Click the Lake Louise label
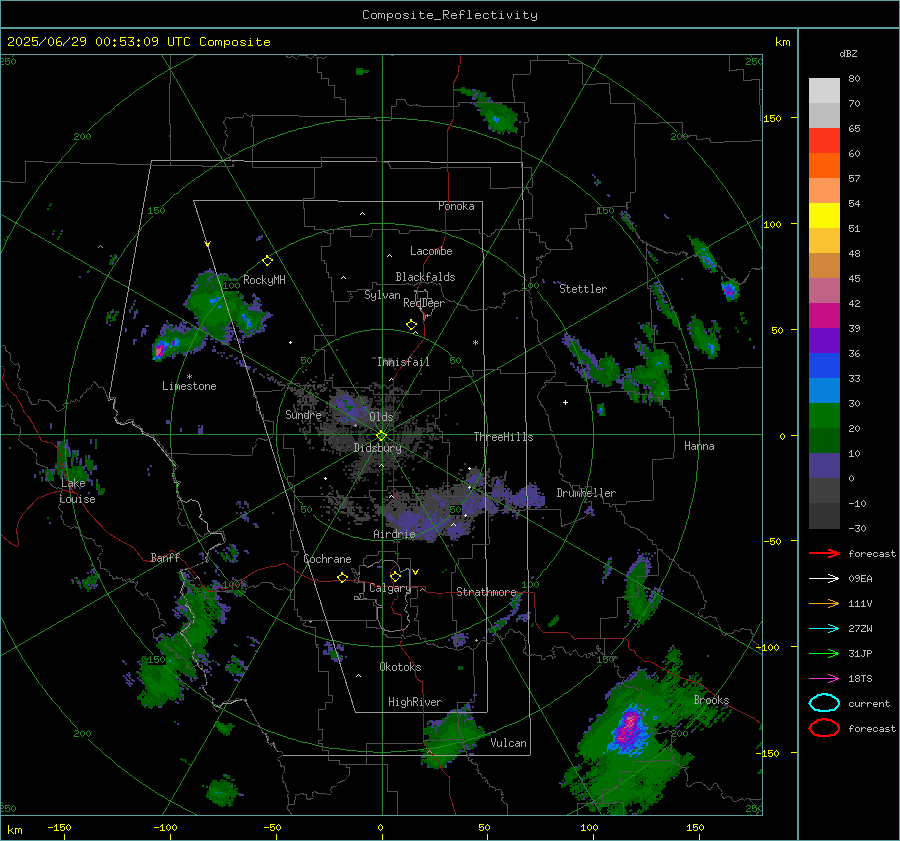Screen dimensions: 900x841 (x=77, y=491)
